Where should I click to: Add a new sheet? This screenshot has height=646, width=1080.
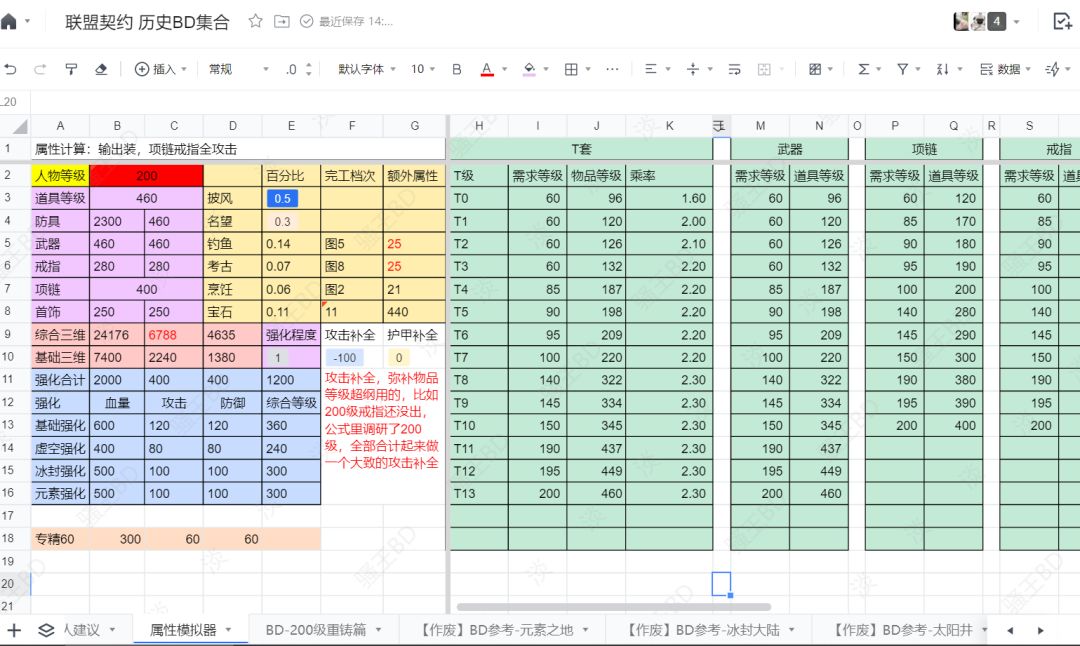[14, 630]
